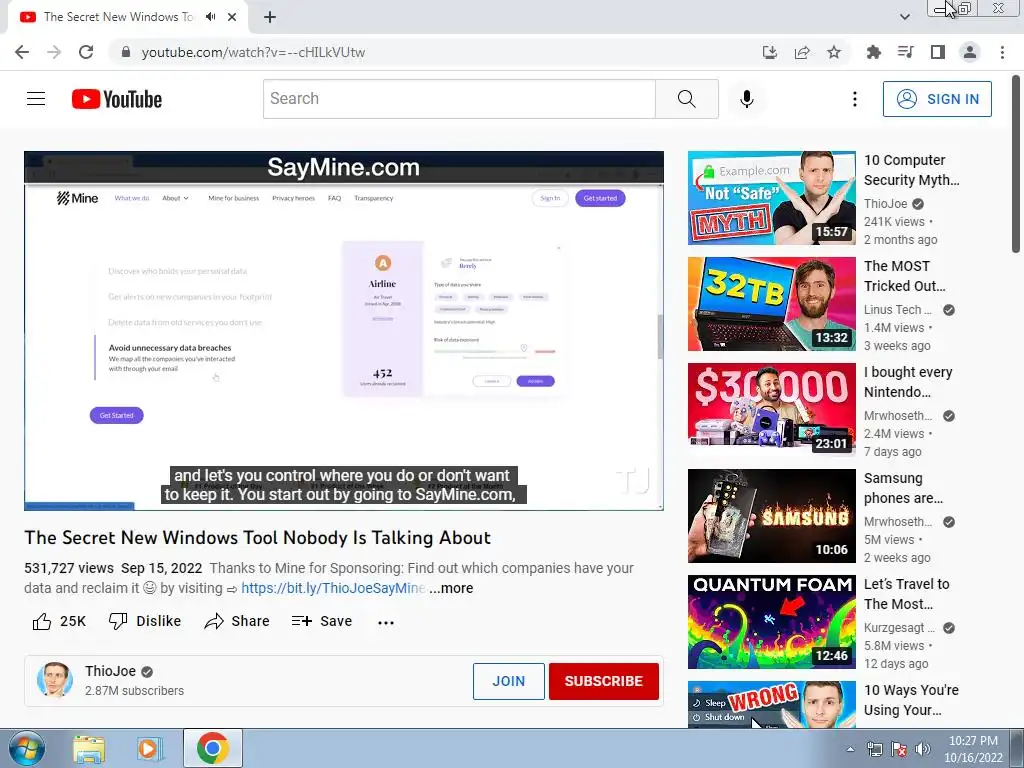This screenshot has width=1024, height=768.
Task: Switch to Chrome on the taskbar
Action: coord(213,748)
